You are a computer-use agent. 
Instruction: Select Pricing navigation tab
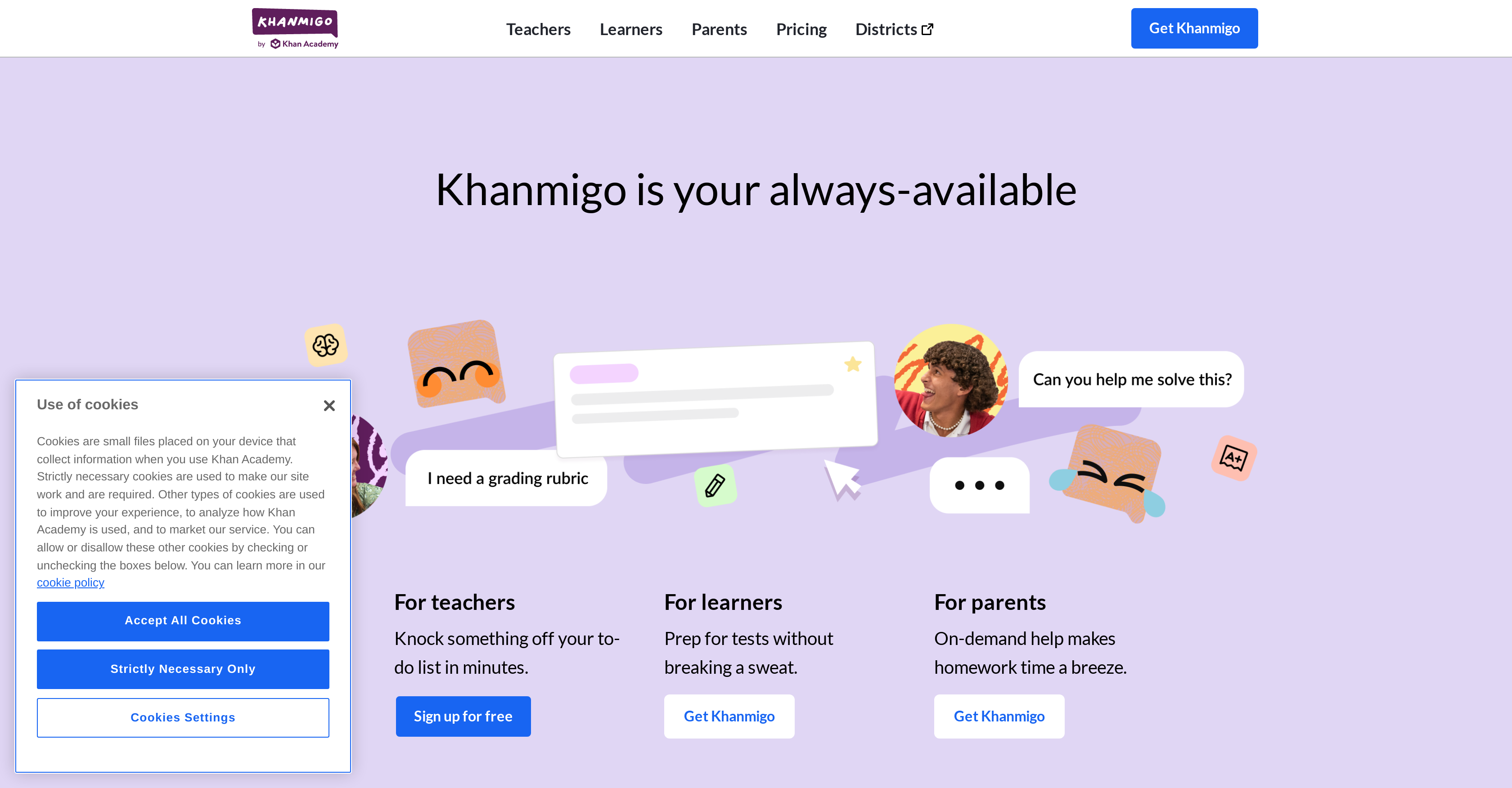click(801, 28)
